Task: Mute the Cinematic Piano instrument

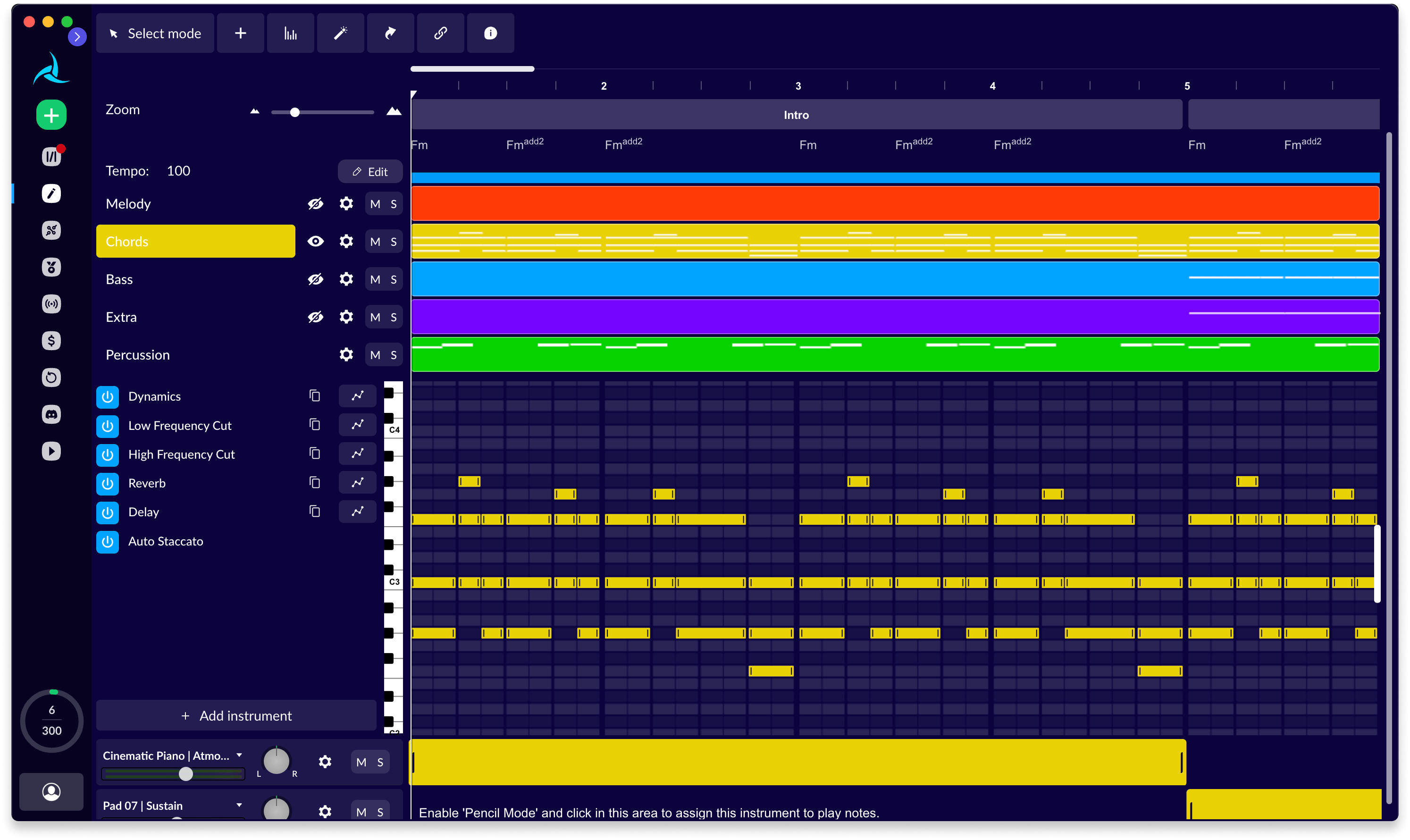Action: coord(361,763)
